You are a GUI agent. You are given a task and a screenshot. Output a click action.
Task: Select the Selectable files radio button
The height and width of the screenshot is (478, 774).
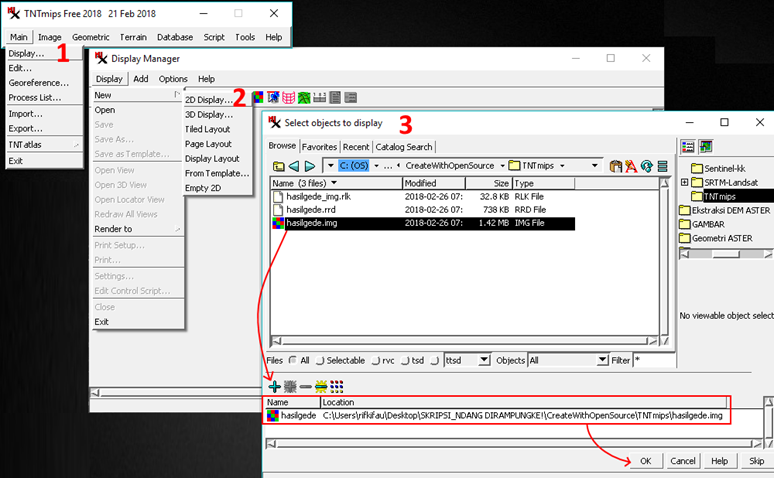[320, 360]
